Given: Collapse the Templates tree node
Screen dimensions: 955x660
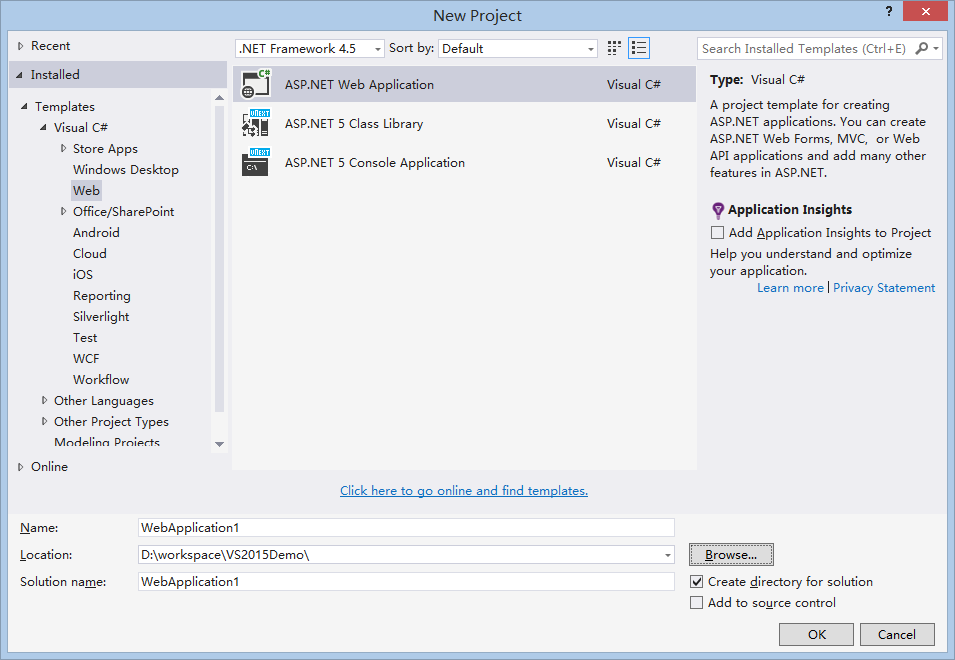Looking at the screenshot, I should tap(24, 107).
